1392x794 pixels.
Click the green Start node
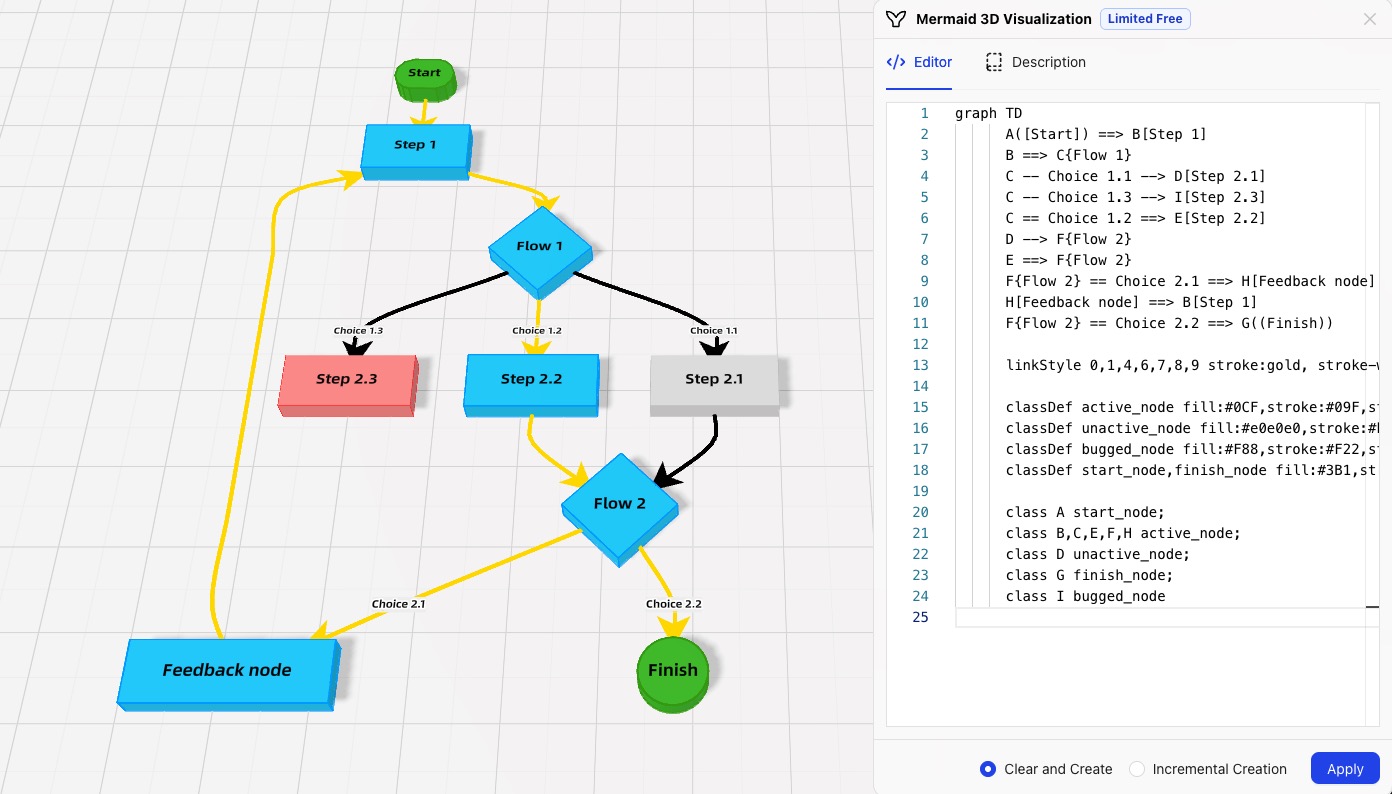(x=425, y=77)
